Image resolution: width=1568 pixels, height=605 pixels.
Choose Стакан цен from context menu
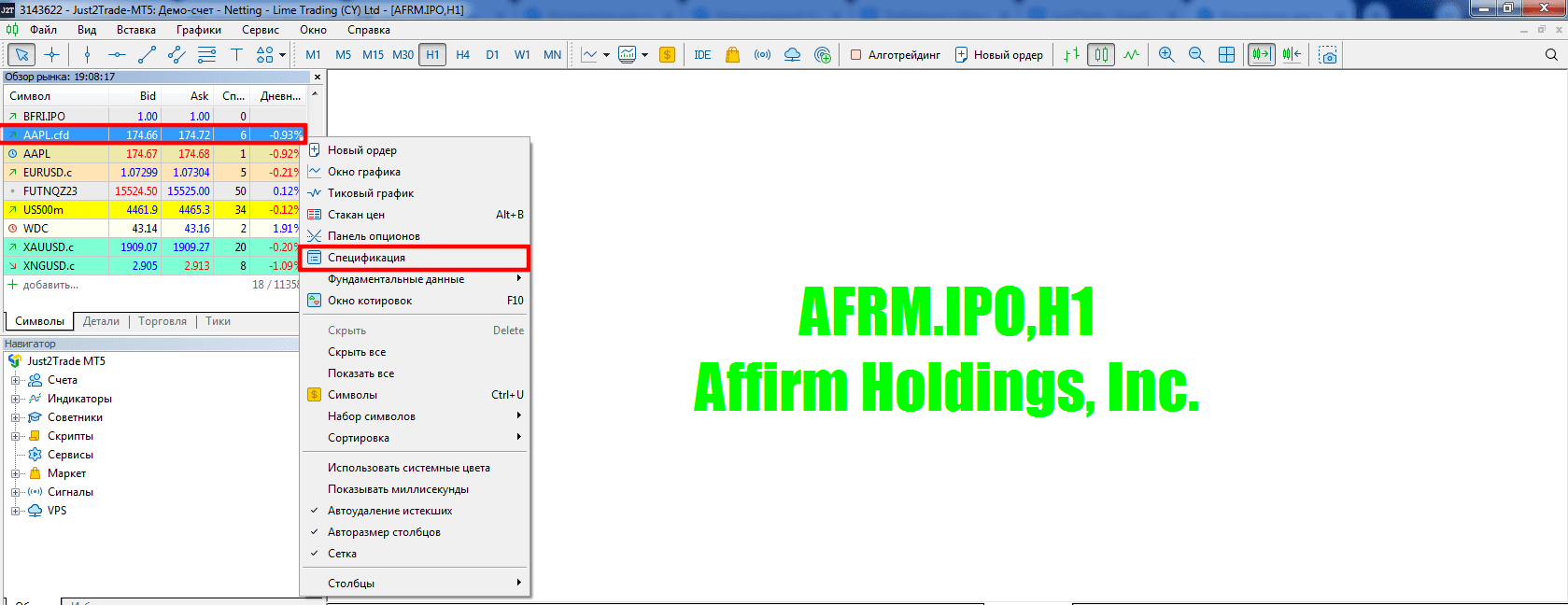click(x=415, y=215)
